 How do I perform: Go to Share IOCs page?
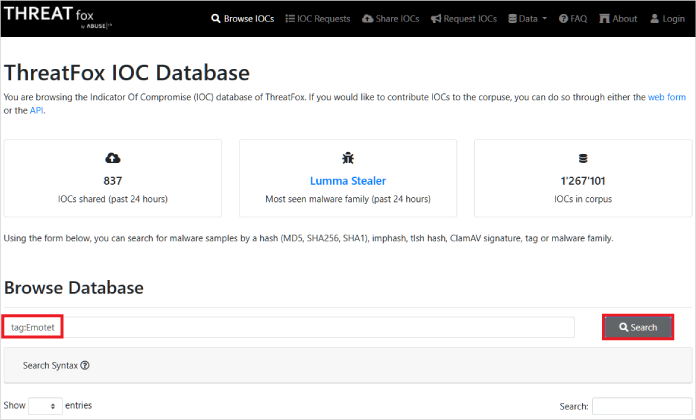[391, 19]
